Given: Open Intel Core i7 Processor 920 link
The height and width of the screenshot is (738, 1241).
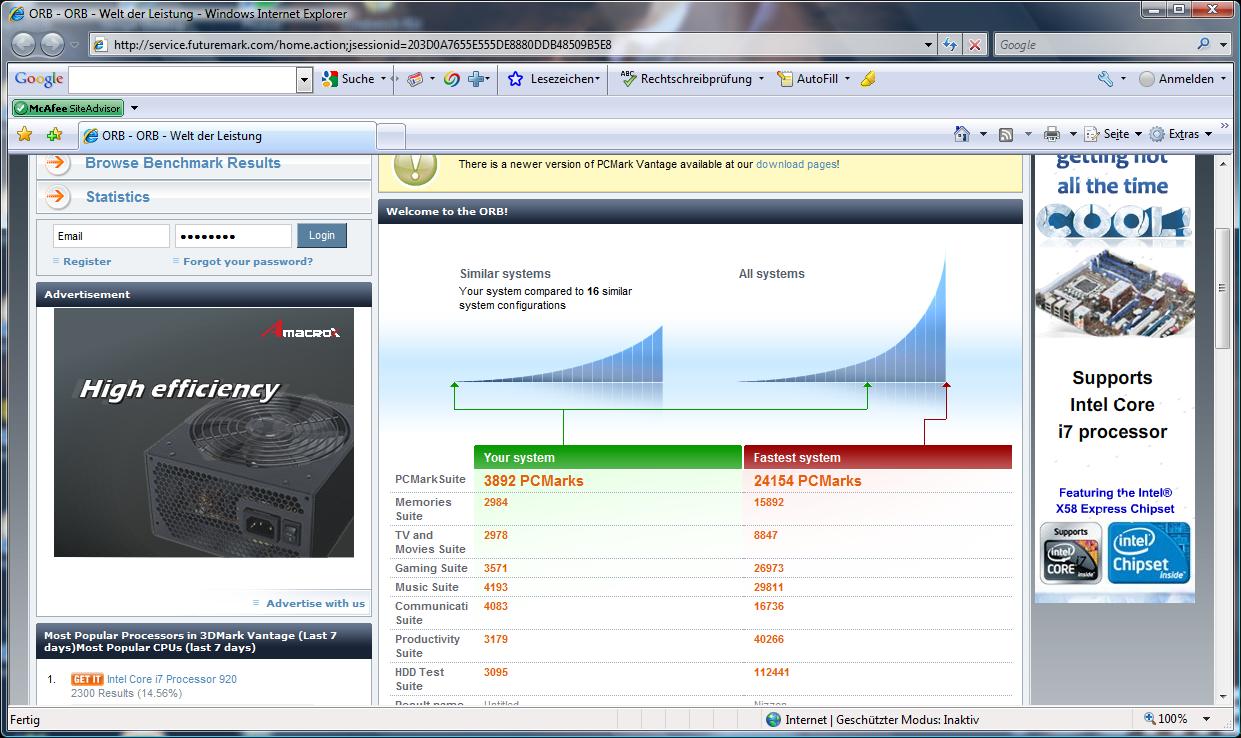Looking at the screenshot, I should 172,679.
